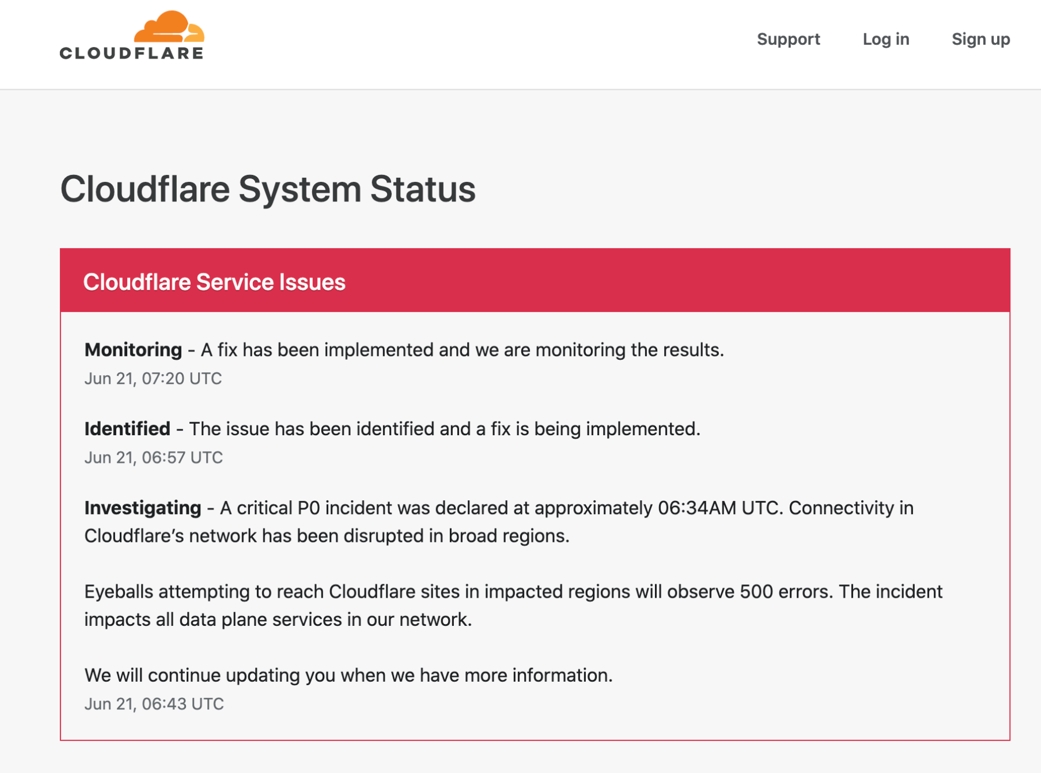Screen dimensions: 1041x773
Task: Click the orange Cloudflare cloud logo
Action: coord(169,27)
